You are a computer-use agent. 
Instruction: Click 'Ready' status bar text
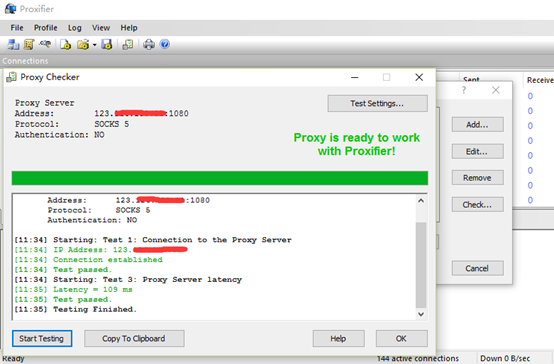[13, 359]
